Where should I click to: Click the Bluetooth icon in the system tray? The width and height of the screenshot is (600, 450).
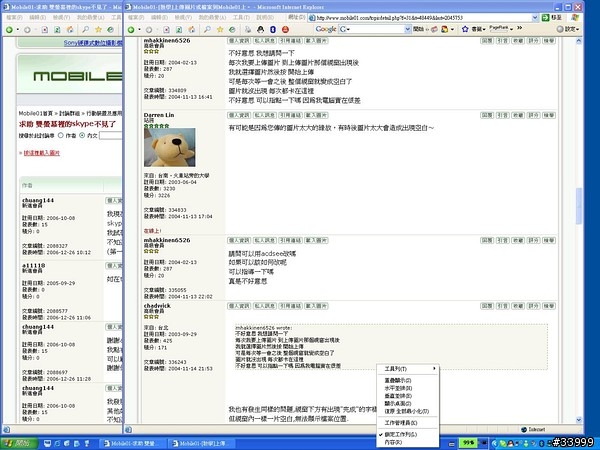541,443
